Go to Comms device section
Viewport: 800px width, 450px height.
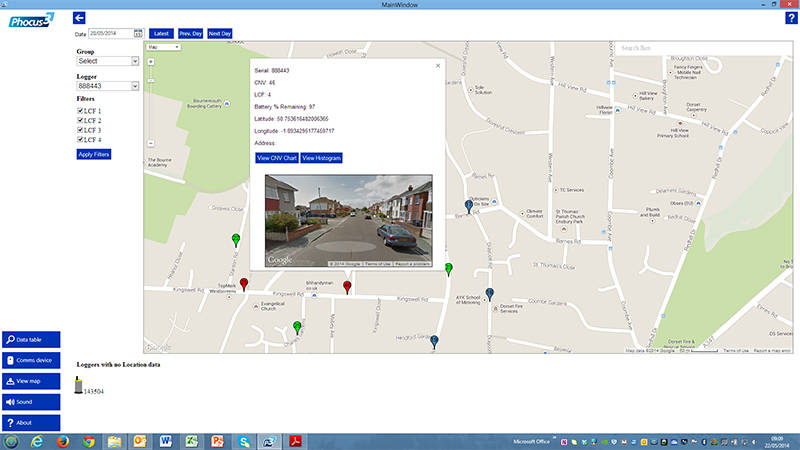31,360
